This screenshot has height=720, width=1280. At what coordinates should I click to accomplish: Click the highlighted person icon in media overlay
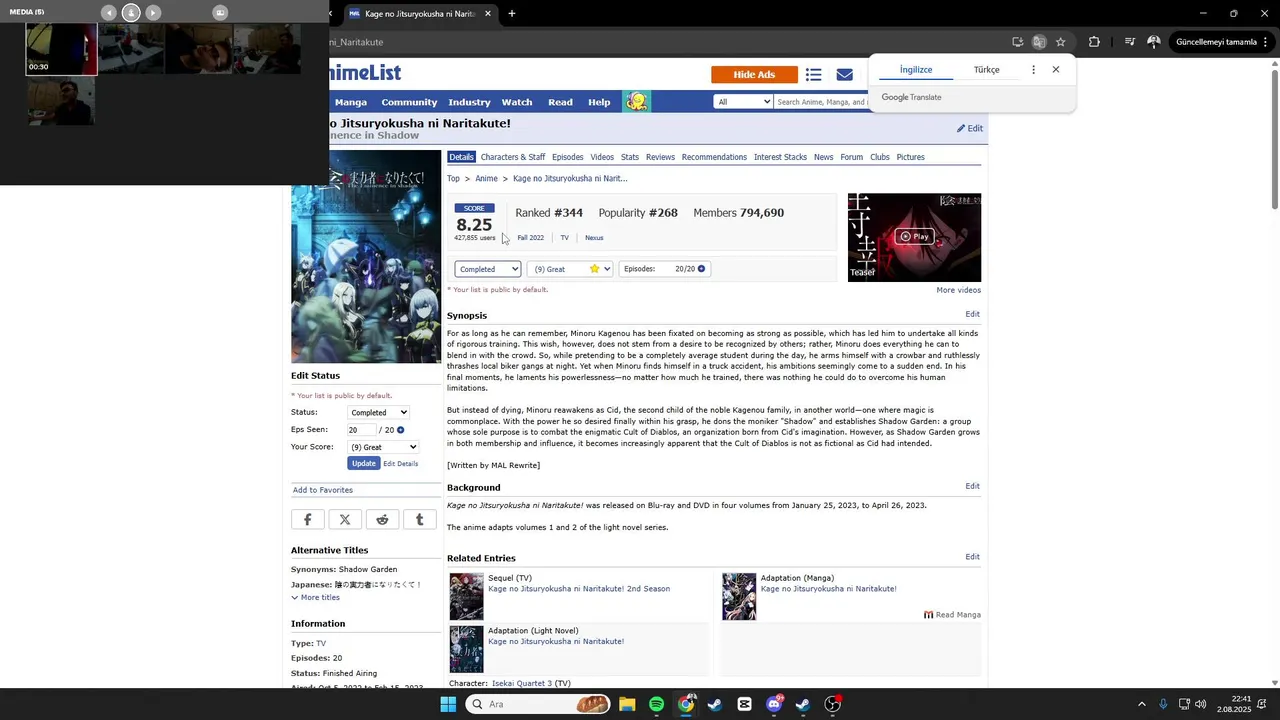pos(131,12)
